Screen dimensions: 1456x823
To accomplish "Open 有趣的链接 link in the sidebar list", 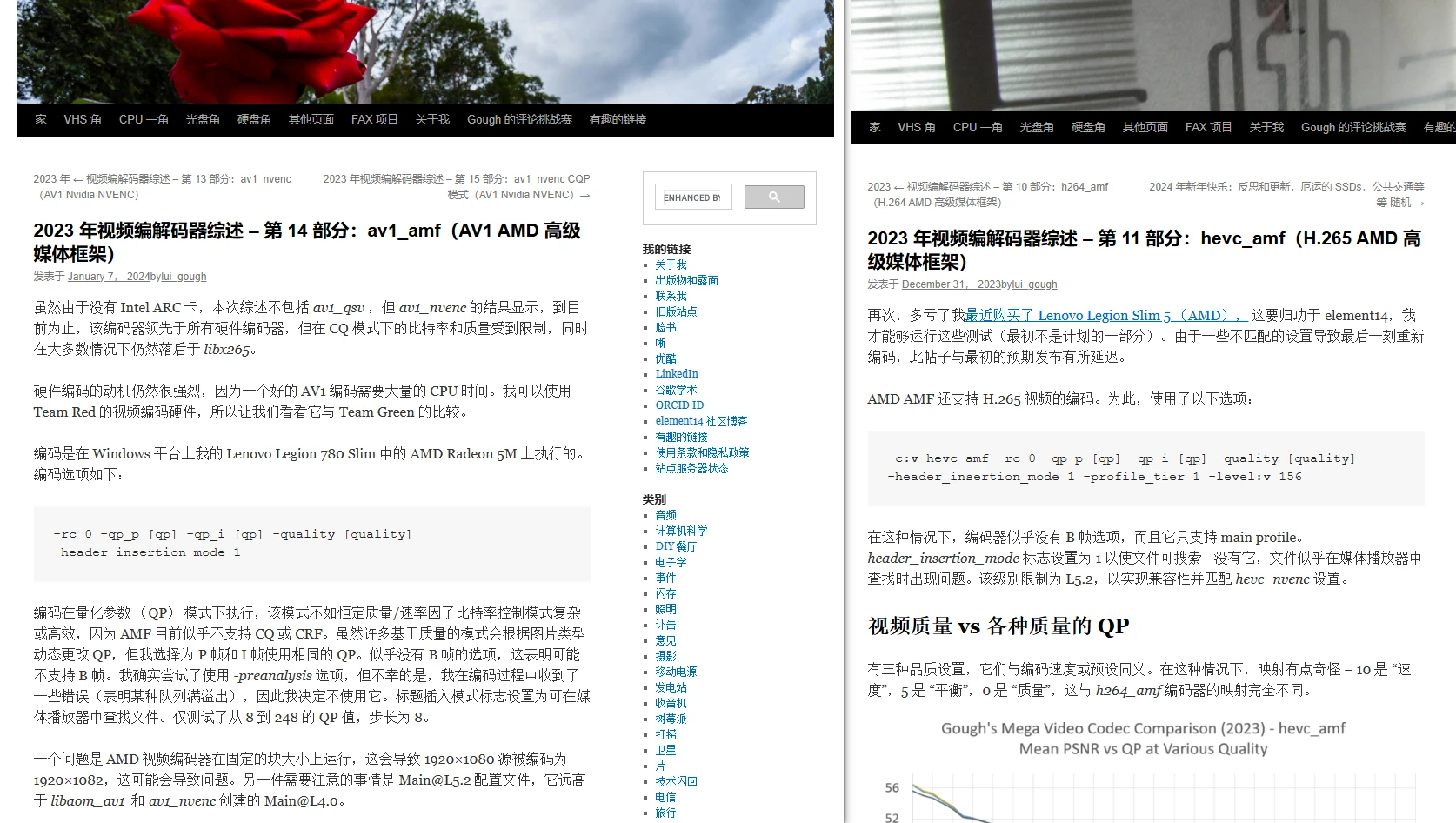I will point(681,437).
